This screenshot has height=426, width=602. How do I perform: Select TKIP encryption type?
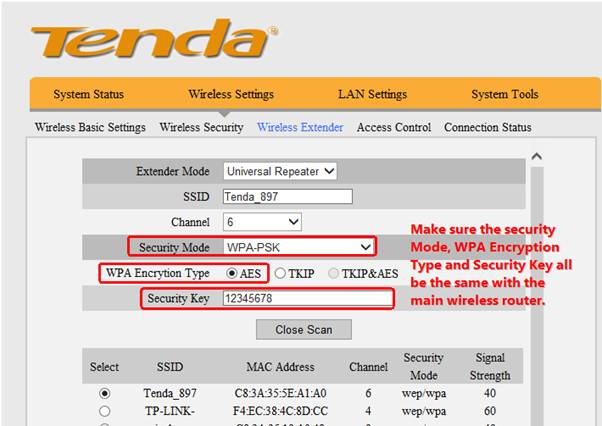tap(281, 273)
